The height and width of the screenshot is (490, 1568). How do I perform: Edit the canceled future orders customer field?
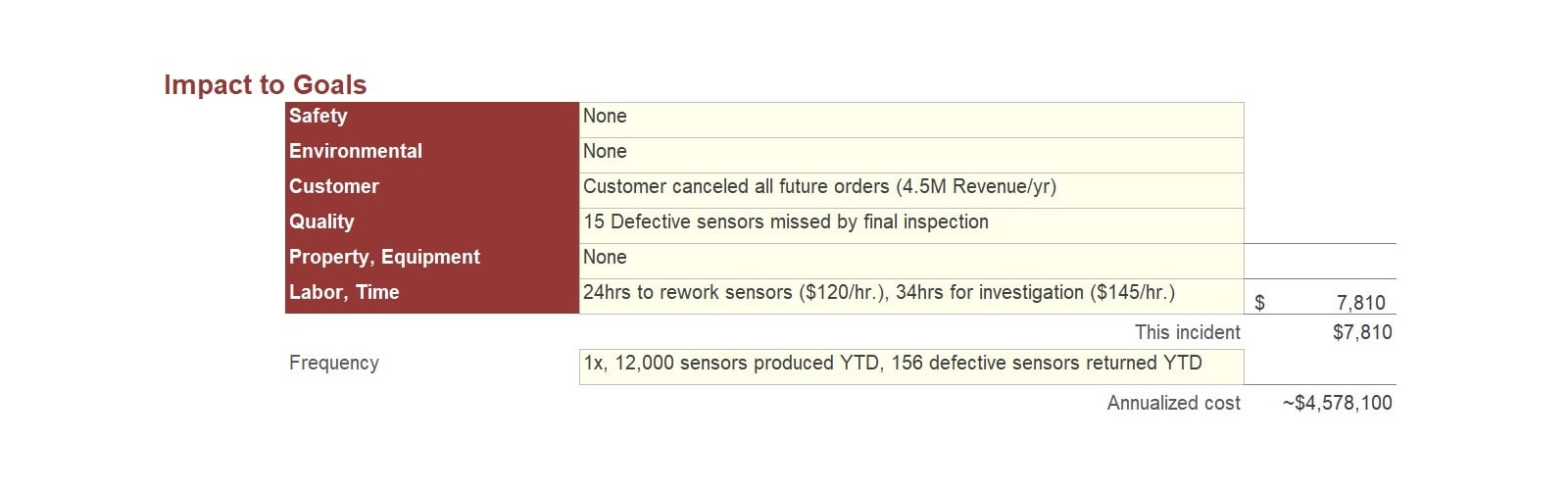pyautogui.click(x=911, y=190)
